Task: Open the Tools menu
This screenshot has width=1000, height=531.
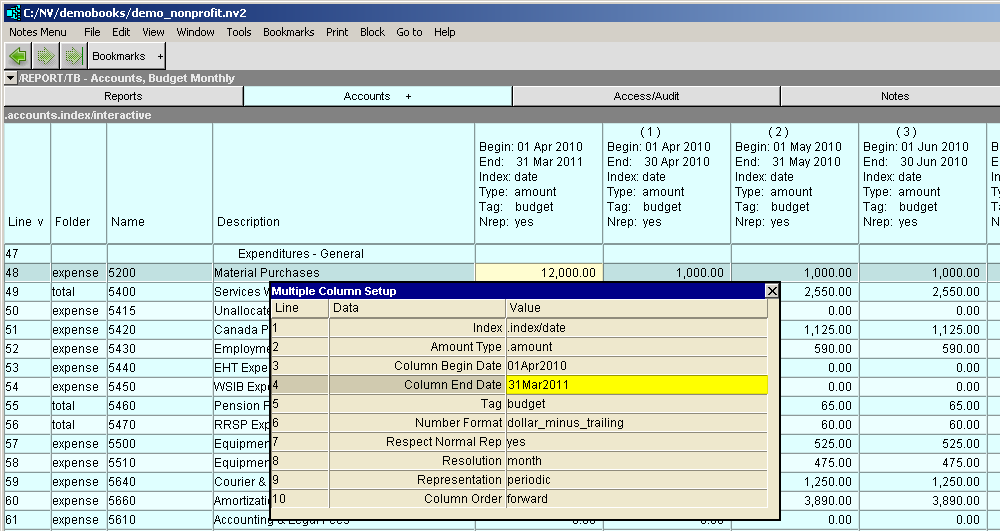Action: click(238, 32)
